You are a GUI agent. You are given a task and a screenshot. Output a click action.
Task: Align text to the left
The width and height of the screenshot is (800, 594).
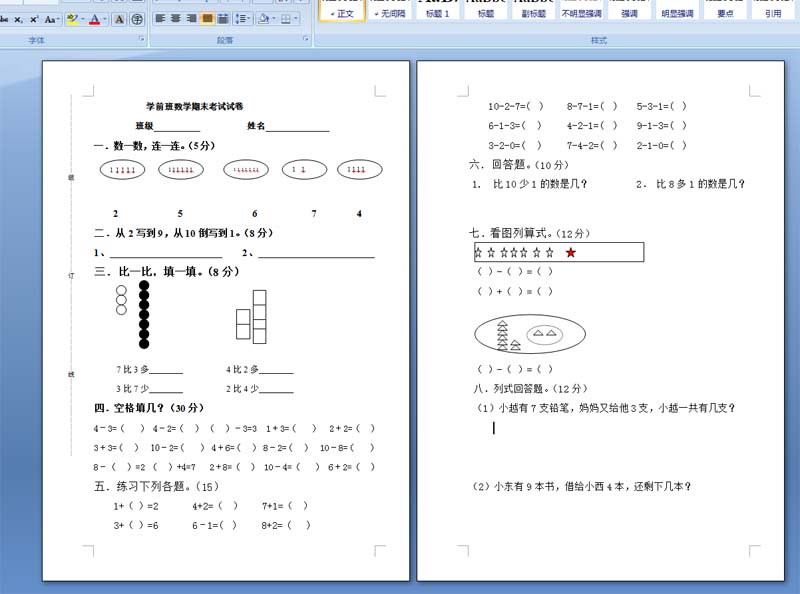point(160,19)
